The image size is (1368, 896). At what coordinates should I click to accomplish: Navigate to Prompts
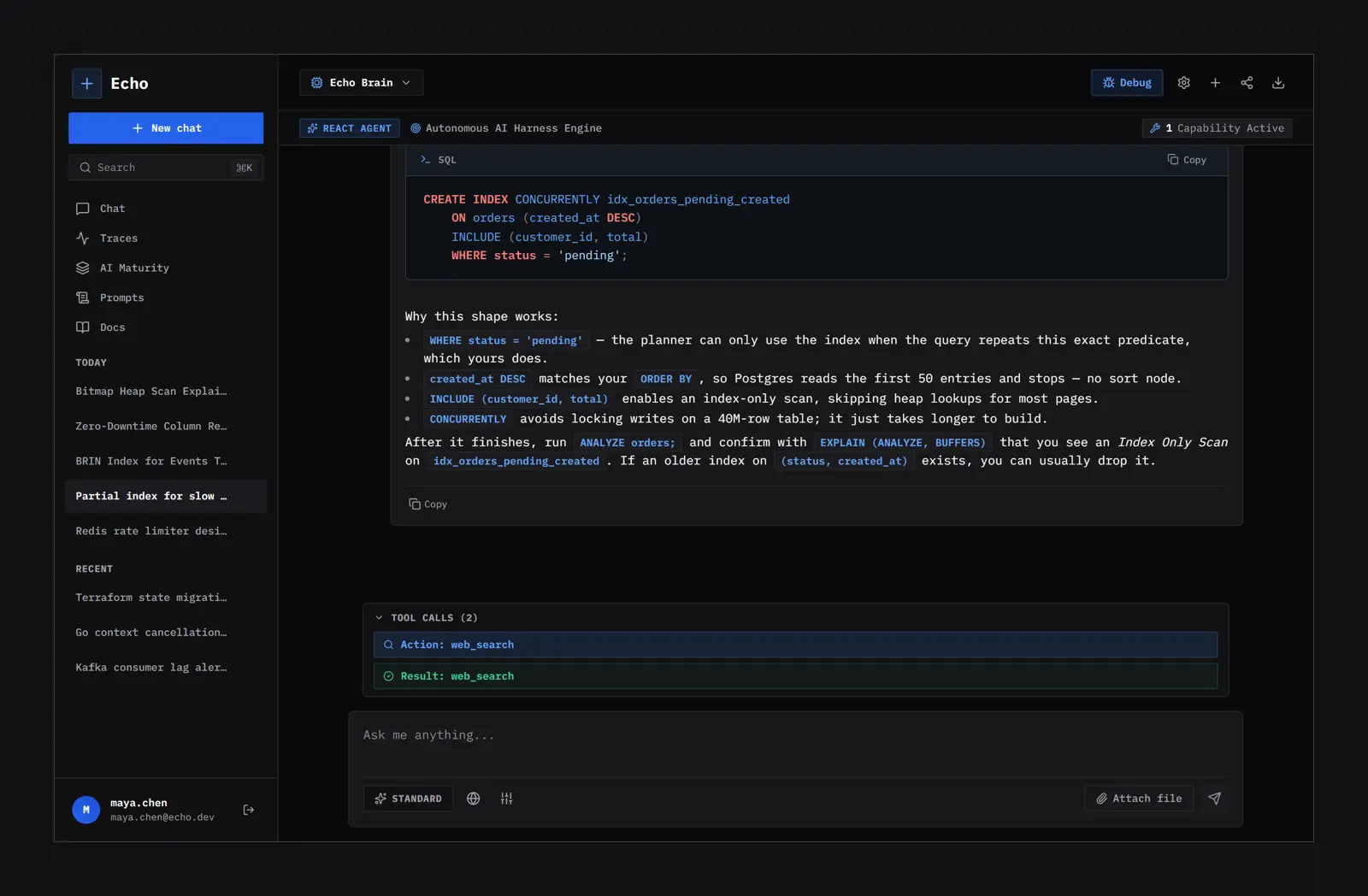pyautogui.click(x=166, y=298)
